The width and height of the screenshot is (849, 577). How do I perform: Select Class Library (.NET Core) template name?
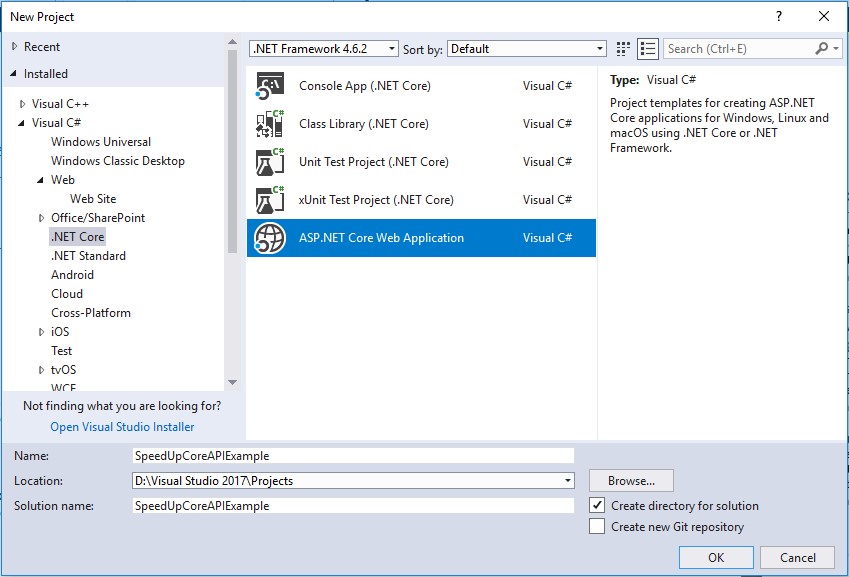click(x=364, y=123)
